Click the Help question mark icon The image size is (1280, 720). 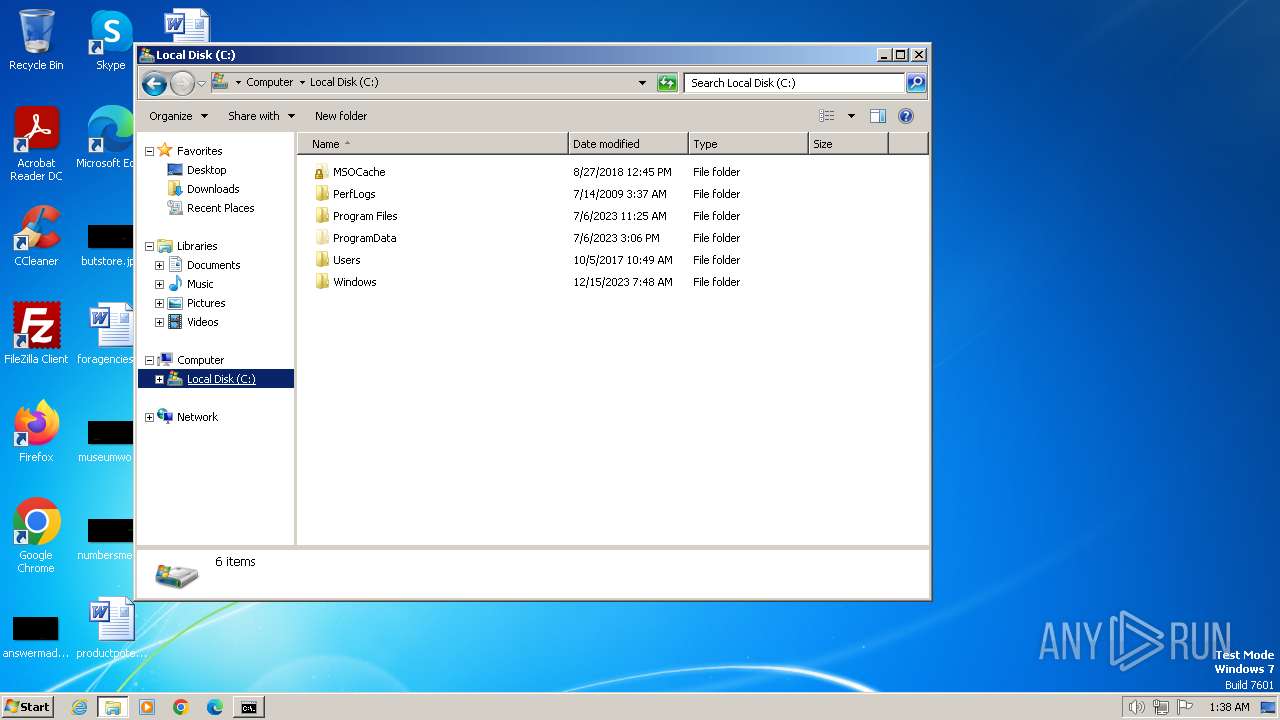pyautogui.click(x=906, y=116)
